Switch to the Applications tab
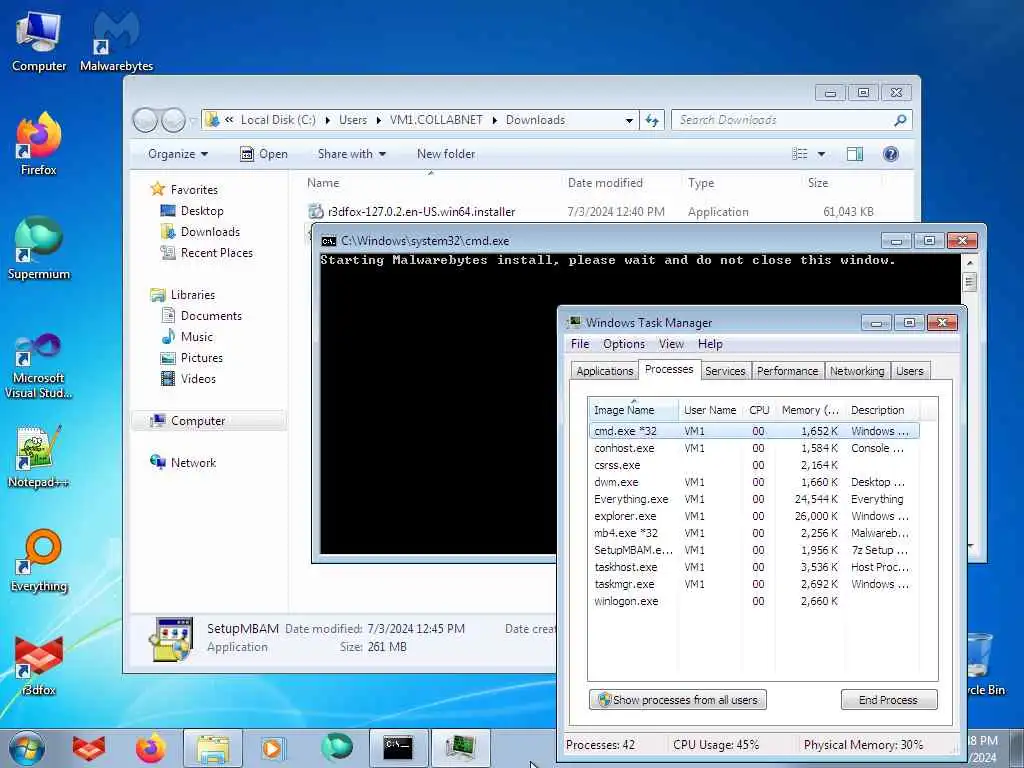Screen dimensions: 1024x768 pos(605,371)
